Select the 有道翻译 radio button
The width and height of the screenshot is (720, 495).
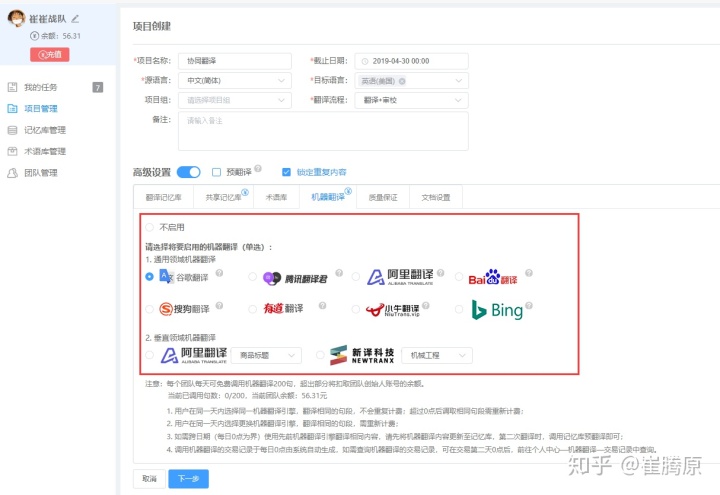(252, 309)
